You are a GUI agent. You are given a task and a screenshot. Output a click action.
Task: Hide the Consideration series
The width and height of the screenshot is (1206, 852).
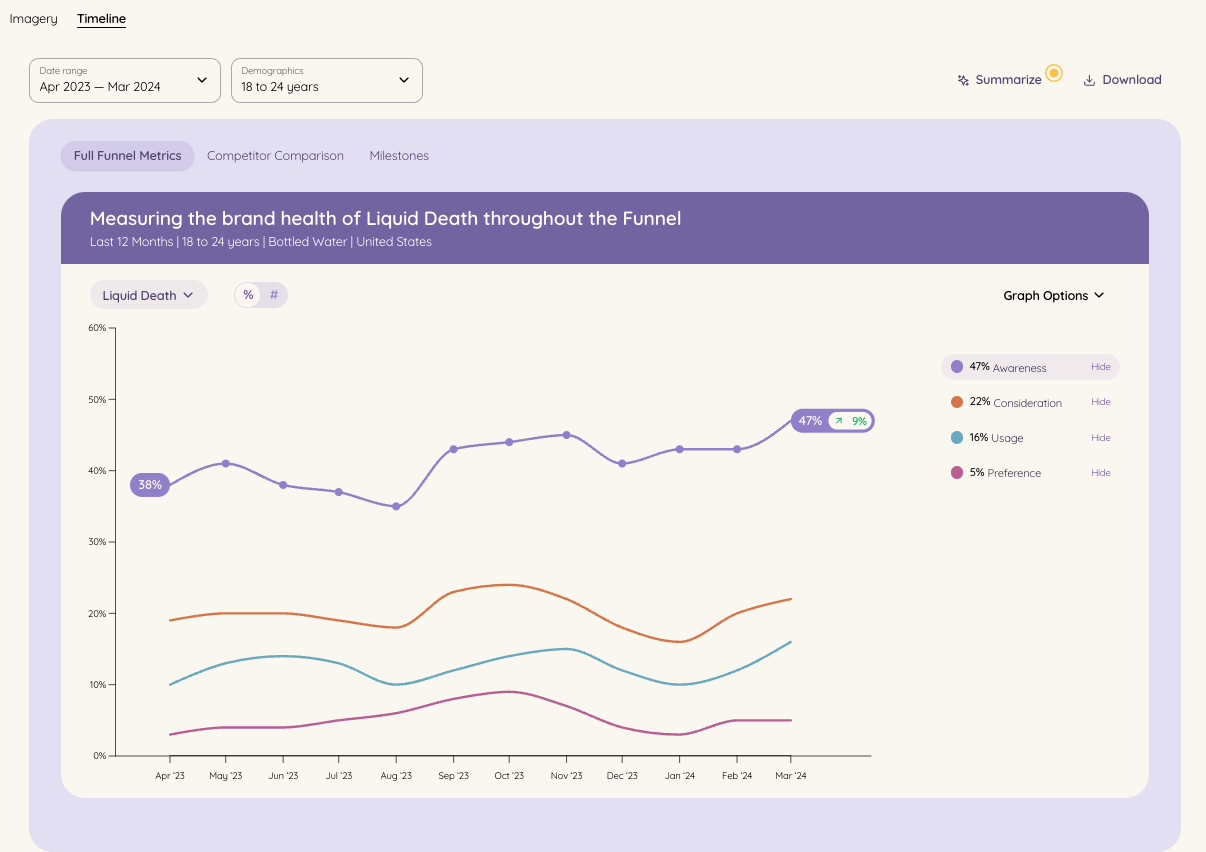1101,402
